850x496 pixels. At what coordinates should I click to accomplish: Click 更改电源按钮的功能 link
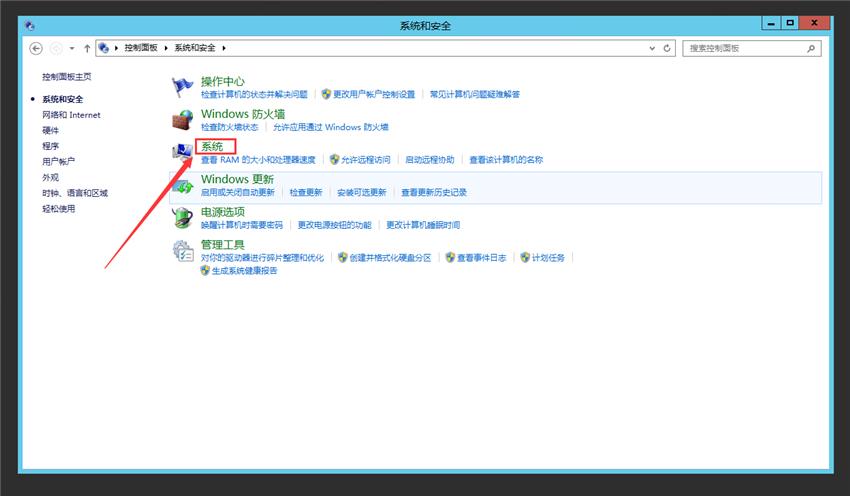[x=334, y=225]
